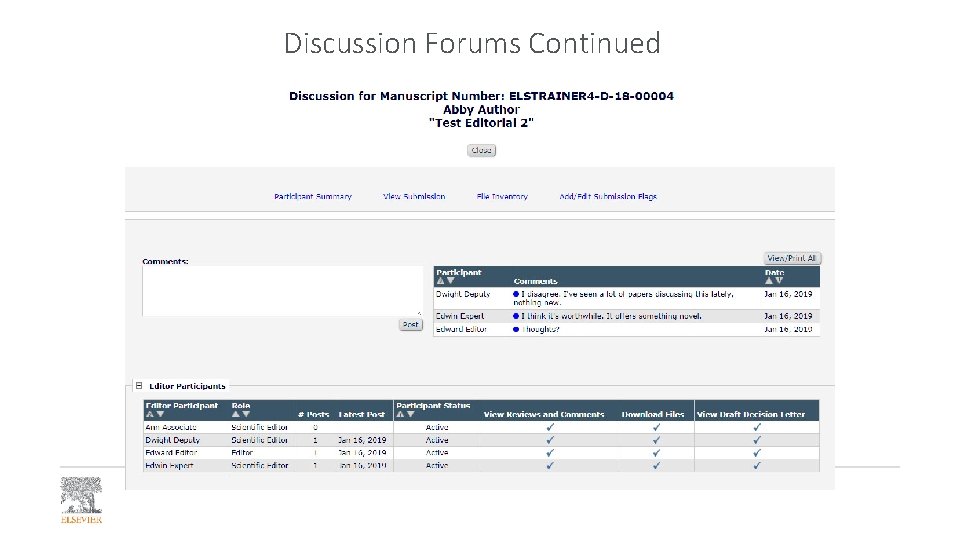
Task: Click Edwin Expert name in comments list
Action: pyautogui.click(x=460, y=316)
